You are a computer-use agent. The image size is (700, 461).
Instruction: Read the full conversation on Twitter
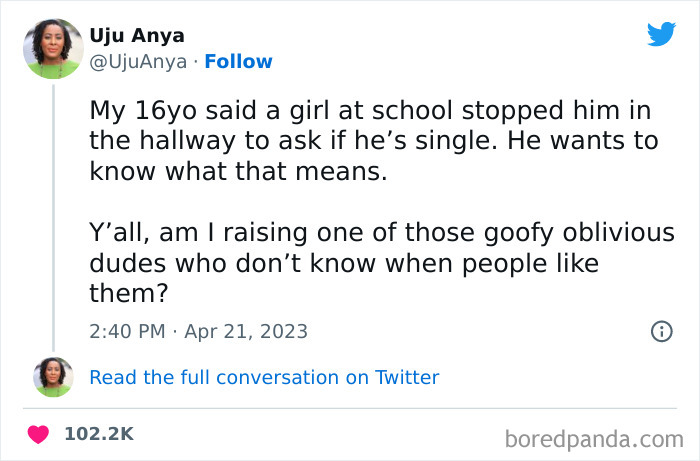264,377
